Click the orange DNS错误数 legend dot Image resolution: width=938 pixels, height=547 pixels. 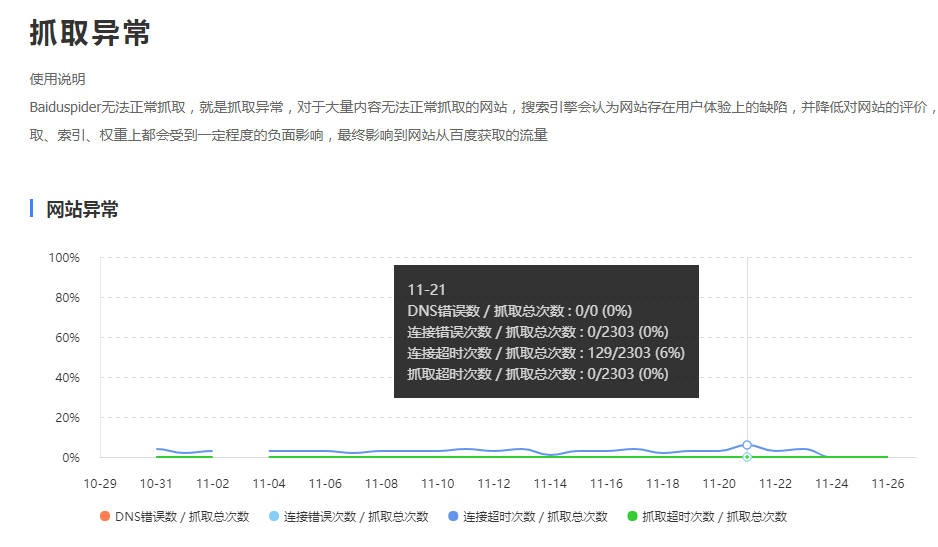point(104,517)
